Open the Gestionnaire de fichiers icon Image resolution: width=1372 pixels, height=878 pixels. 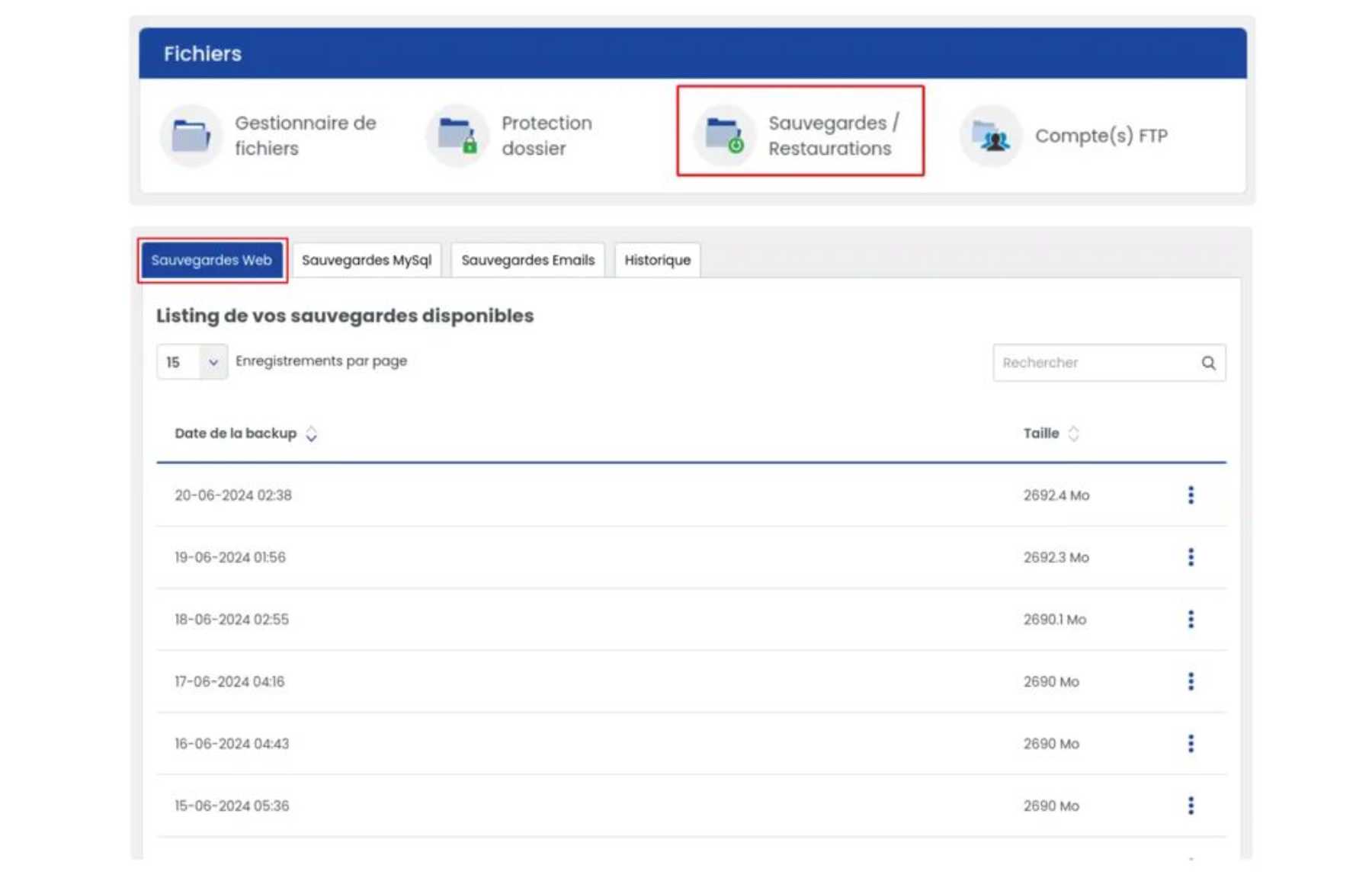[191, 136]
